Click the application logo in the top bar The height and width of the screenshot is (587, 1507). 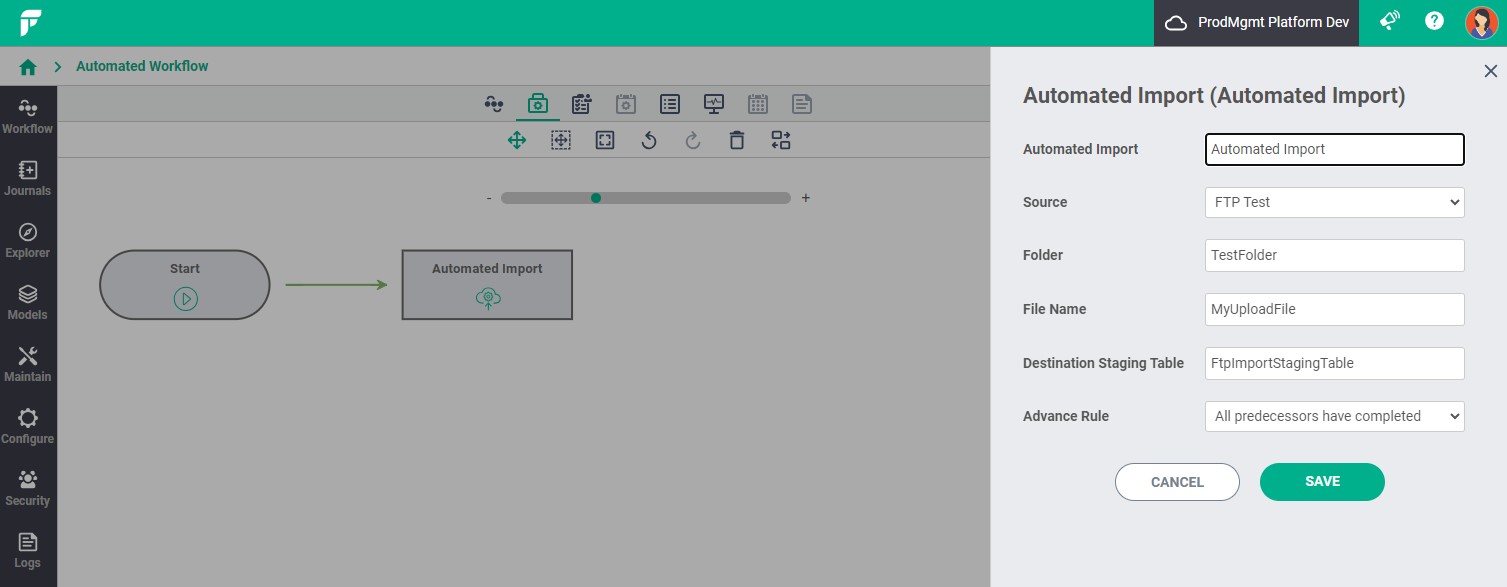tap(30, 22)
